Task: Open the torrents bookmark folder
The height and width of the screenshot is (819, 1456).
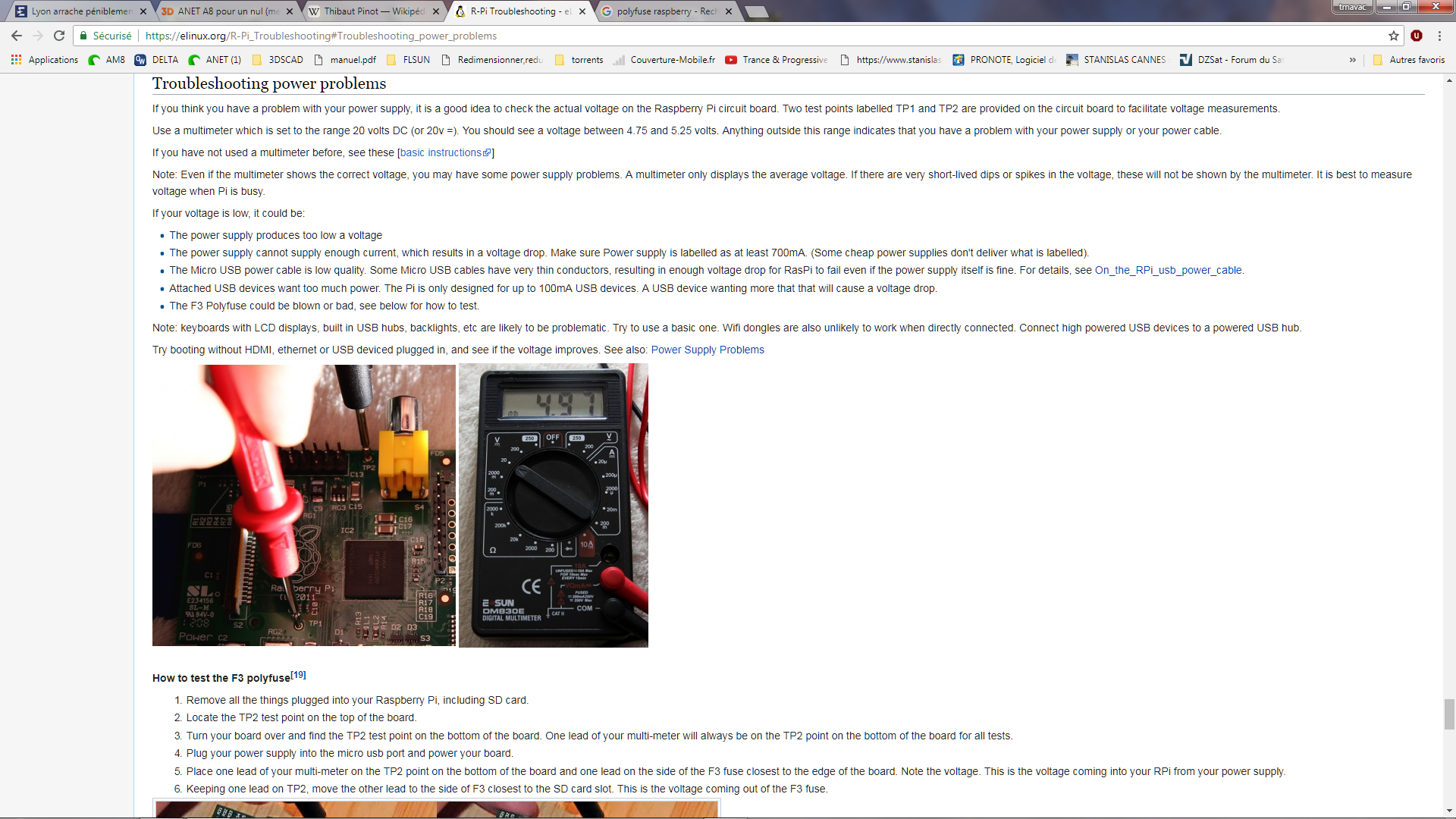Action: (x=579, y=60)
